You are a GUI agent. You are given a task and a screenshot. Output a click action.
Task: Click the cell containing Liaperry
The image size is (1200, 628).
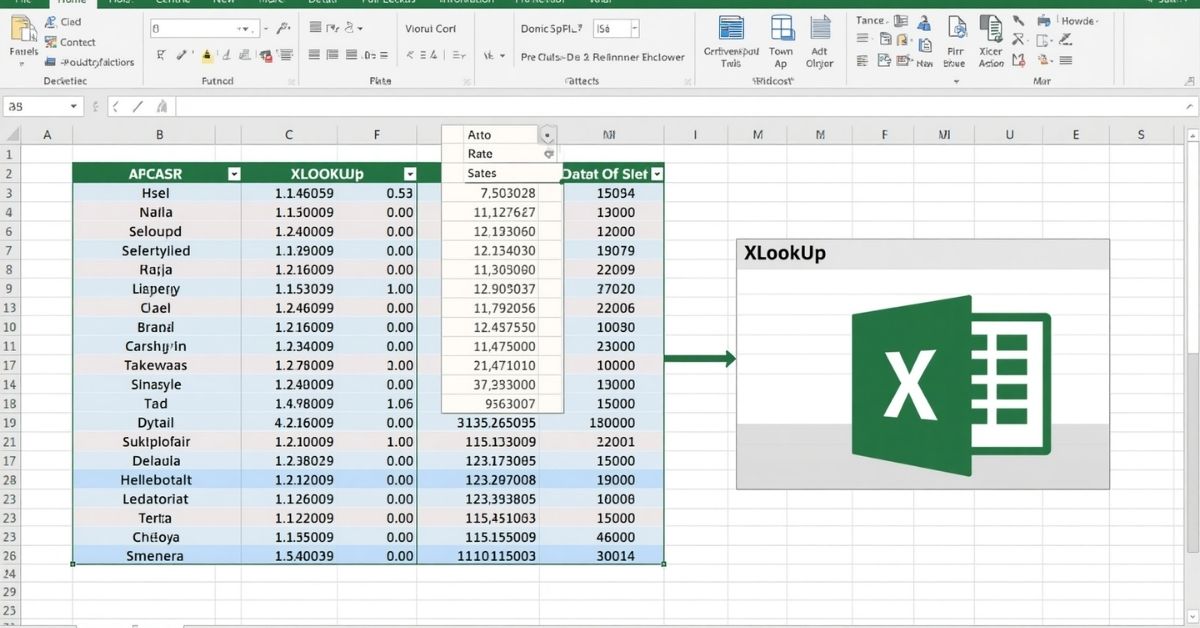[x=156, y=288]
